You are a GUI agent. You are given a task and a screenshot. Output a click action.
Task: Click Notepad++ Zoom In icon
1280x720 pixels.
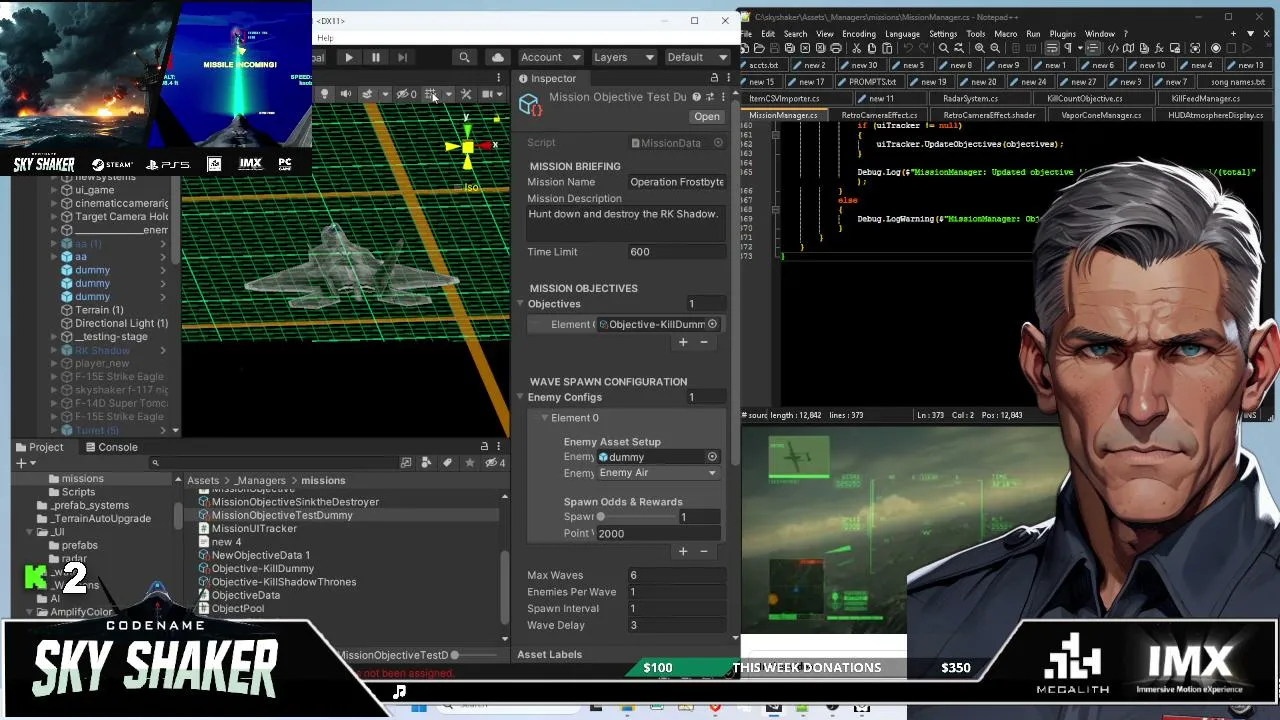[x=980, y=48]
